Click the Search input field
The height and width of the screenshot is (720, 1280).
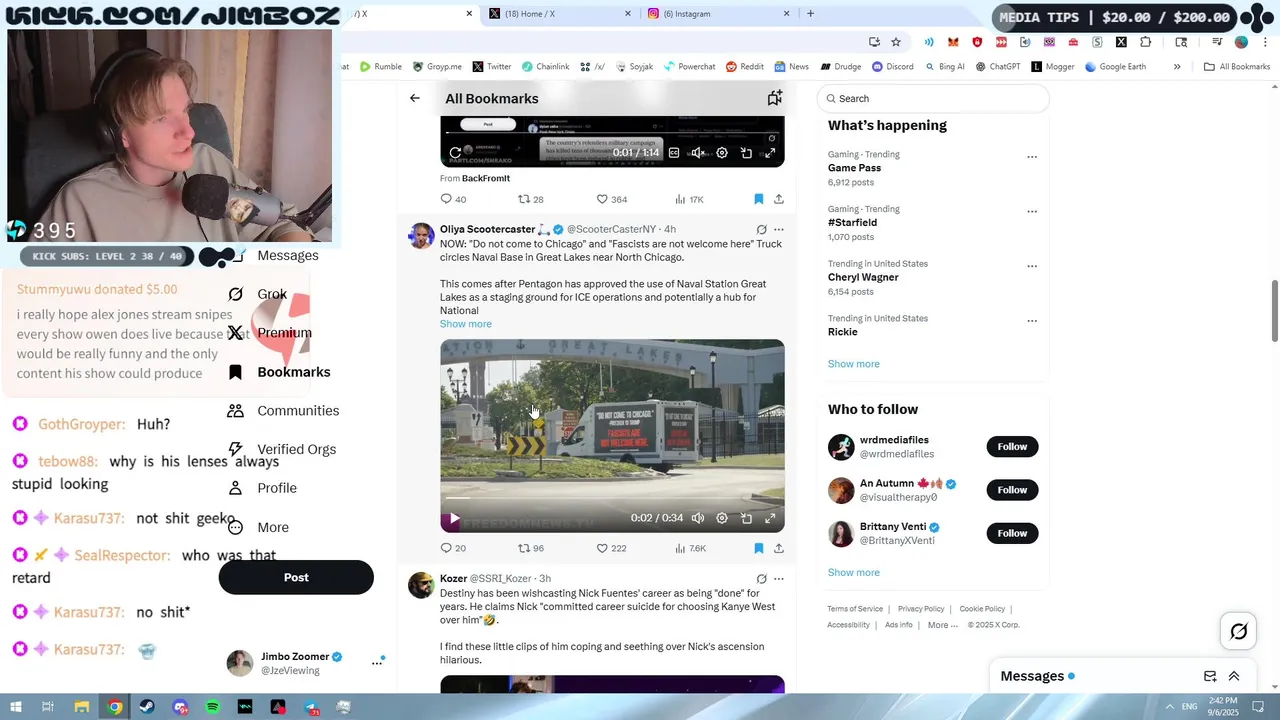[933, 98]
